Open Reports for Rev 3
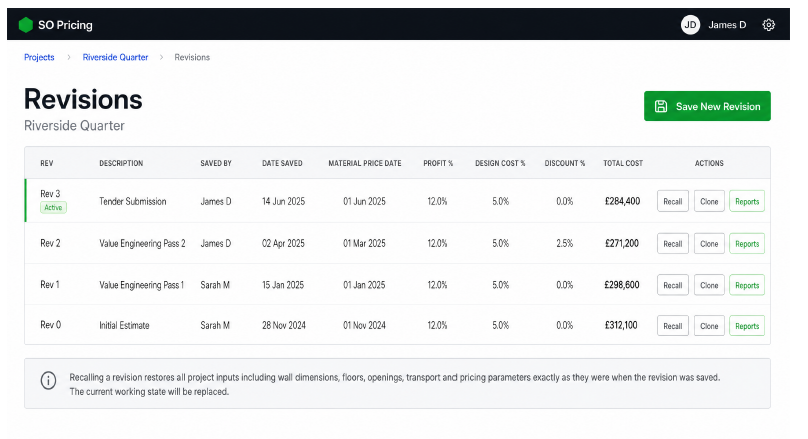Image resolution: width=808 pixels, height=439 pixels. click(x=747, y=201)
